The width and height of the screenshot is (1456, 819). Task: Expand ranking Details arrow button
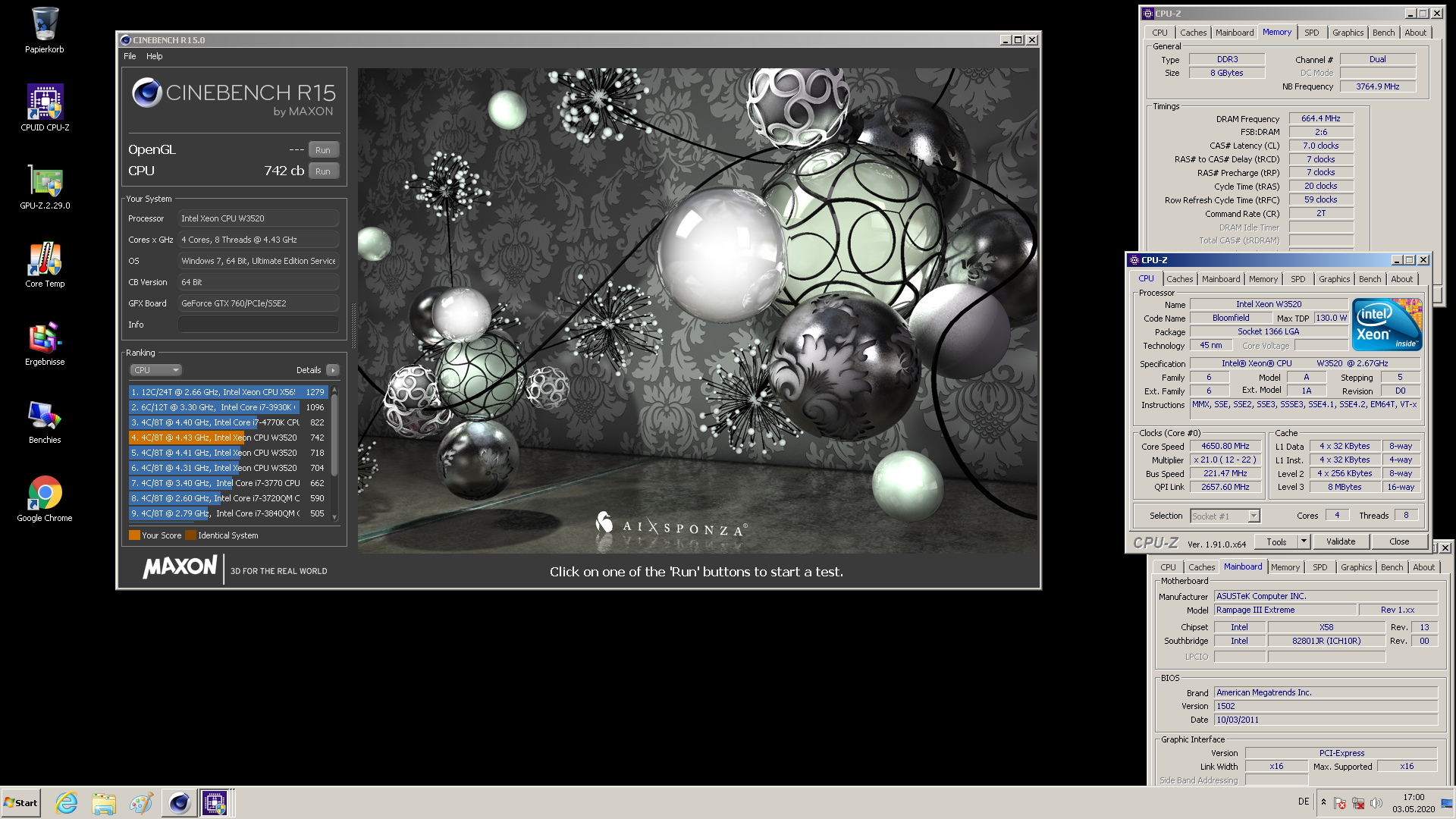coord(333,370)
